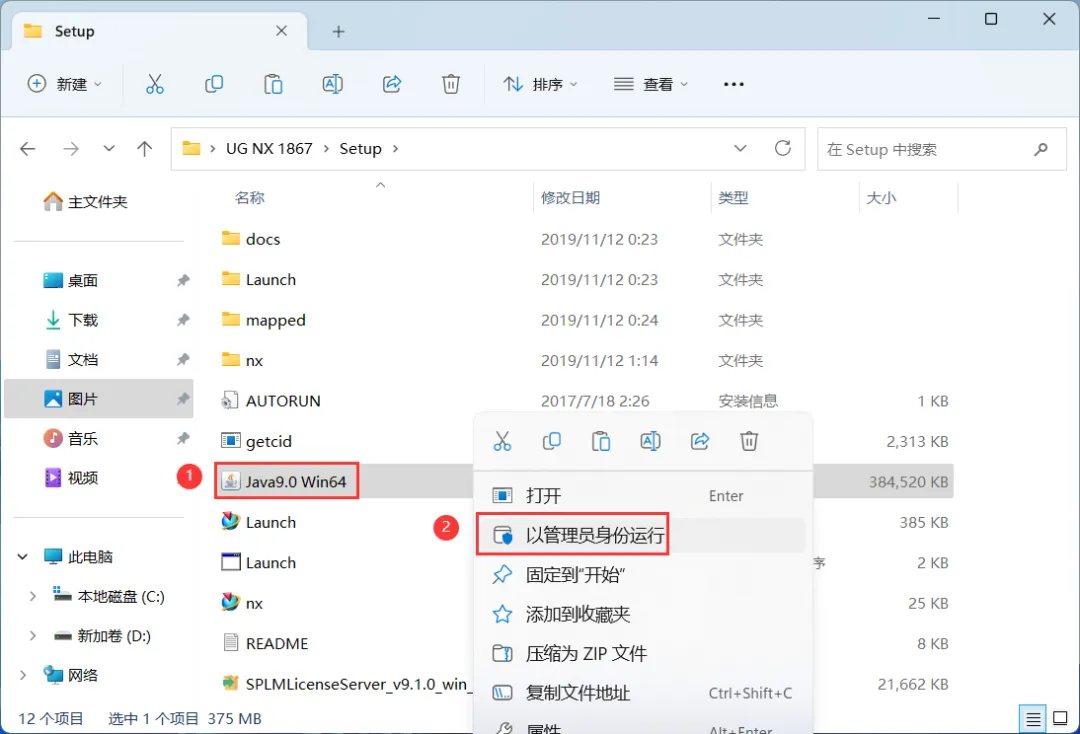Switch to large icons view in the status bar
The height and width of the screenshot is (734, 1080).
[1061, 719]
